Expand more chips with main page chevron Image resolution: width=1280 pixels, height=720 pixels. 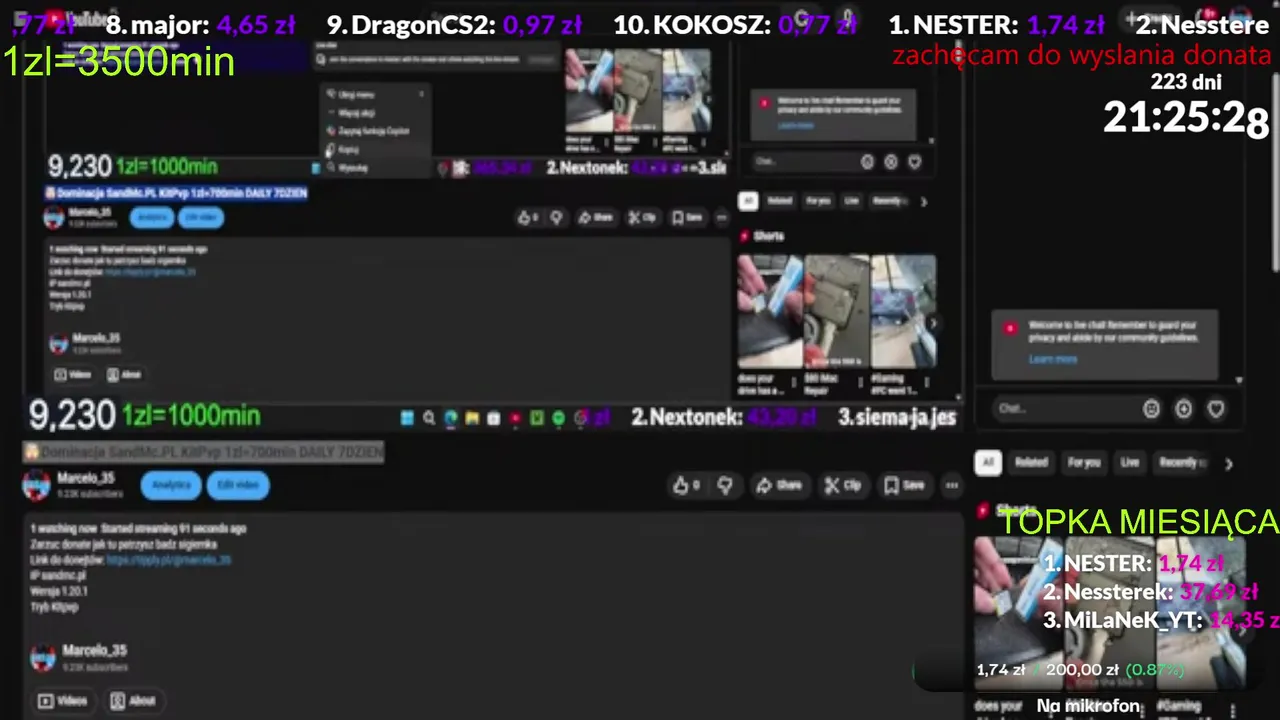[x=1228, y=463]
